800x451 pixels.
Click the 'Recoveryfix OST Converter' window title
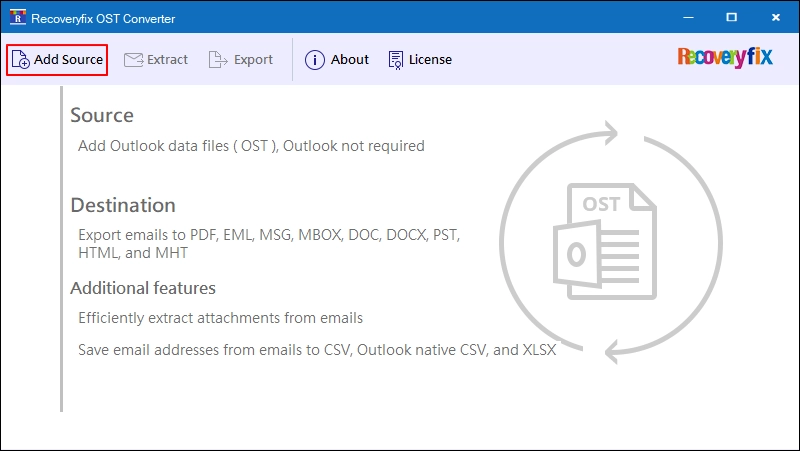103,18
